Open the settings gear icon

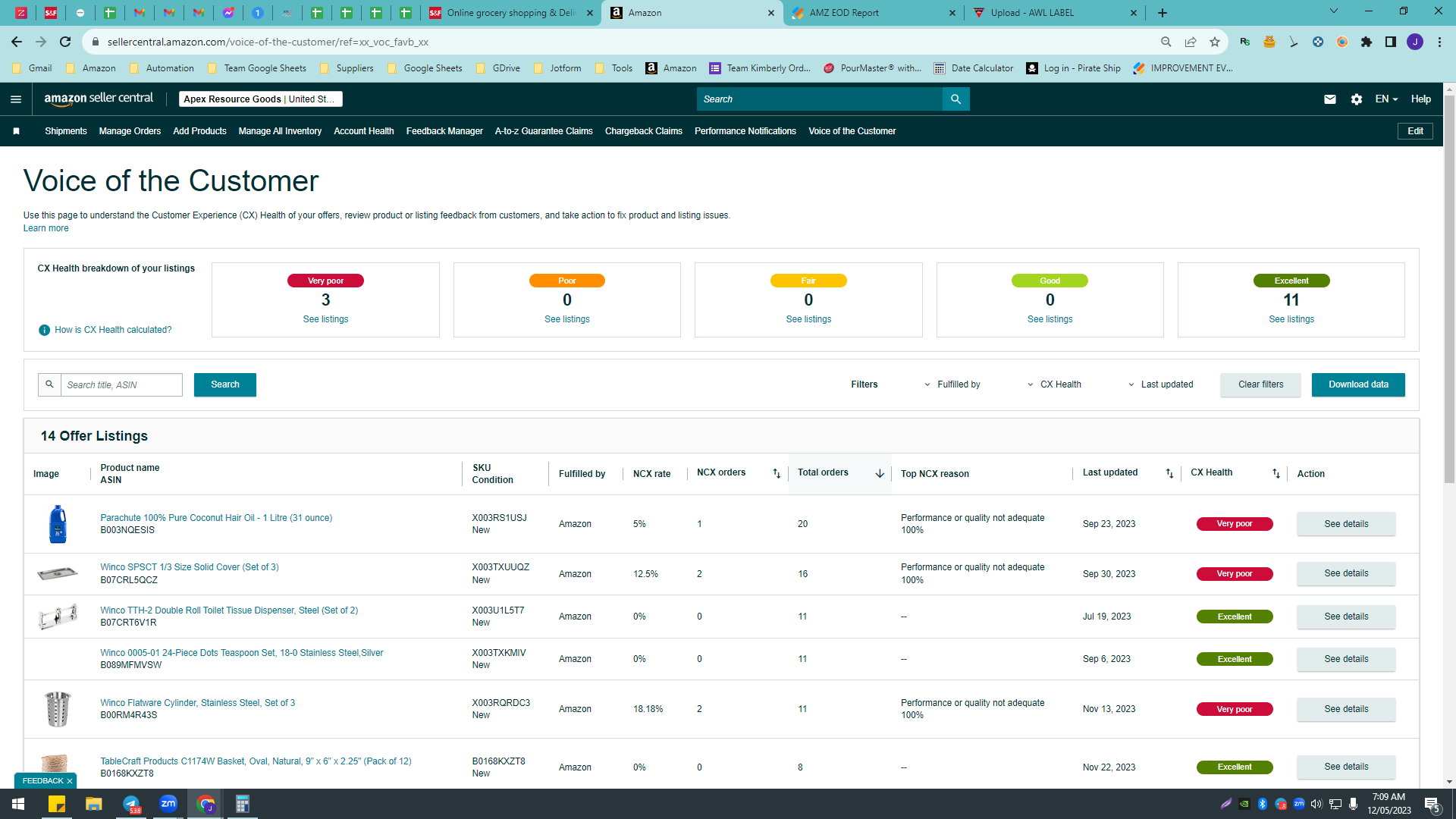(x=1357, y=99)
